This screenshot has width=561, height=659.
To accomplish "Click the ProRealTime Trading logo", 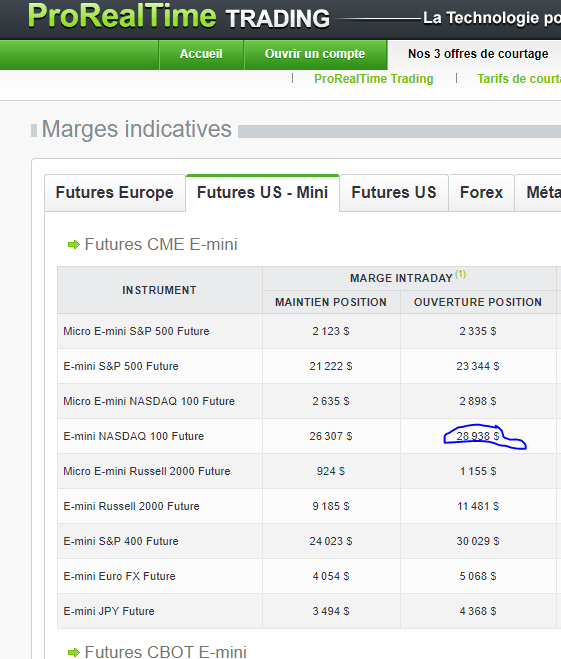I will click(x=179, y=16).
